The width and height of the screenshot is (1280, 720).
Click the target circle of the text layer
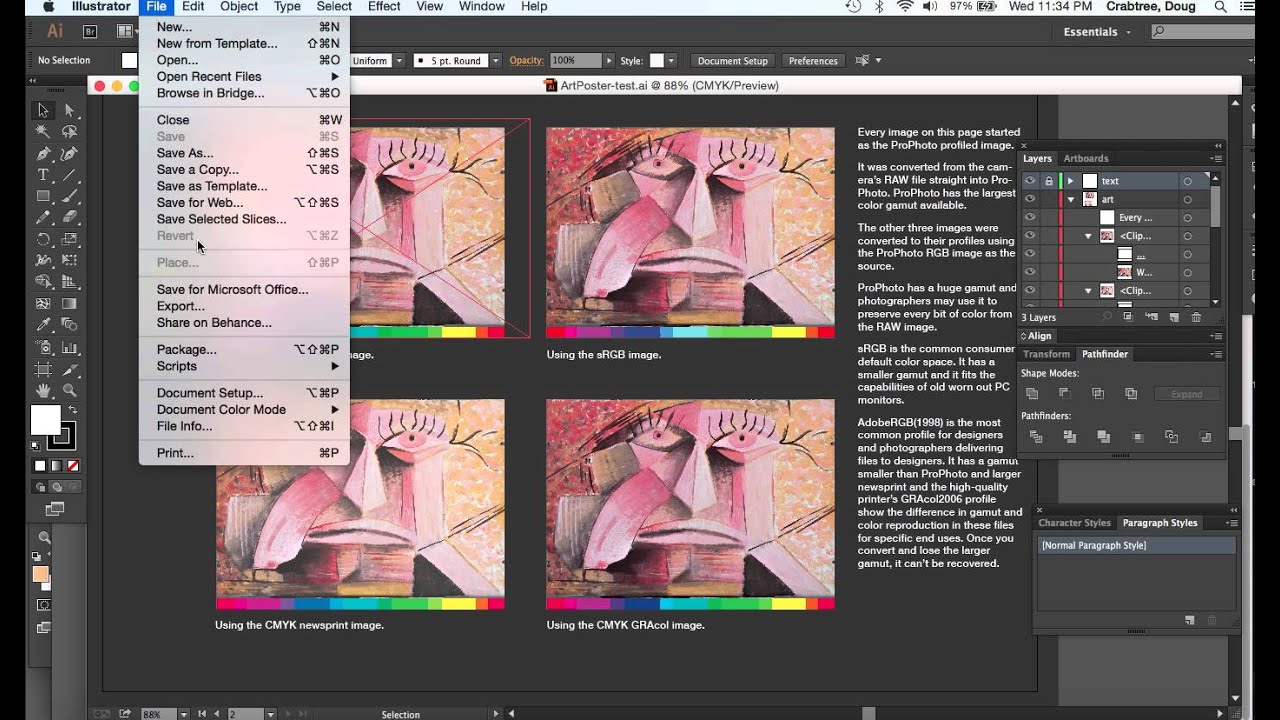pos(1187,181)
